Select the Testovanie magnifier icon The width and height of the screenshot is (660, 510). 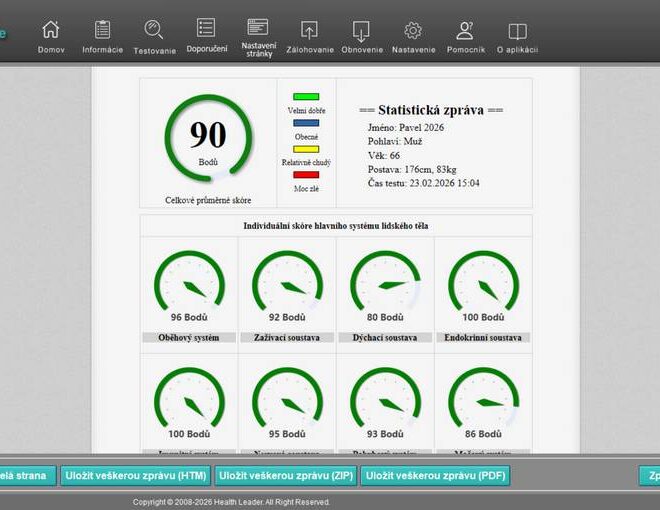point(154,30)
